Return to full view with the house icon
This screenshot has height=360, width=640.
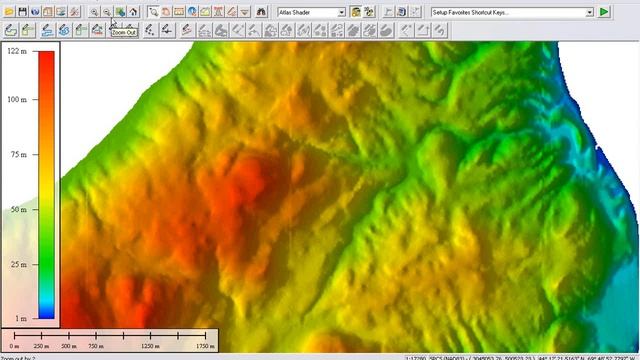tap(133, 12)
